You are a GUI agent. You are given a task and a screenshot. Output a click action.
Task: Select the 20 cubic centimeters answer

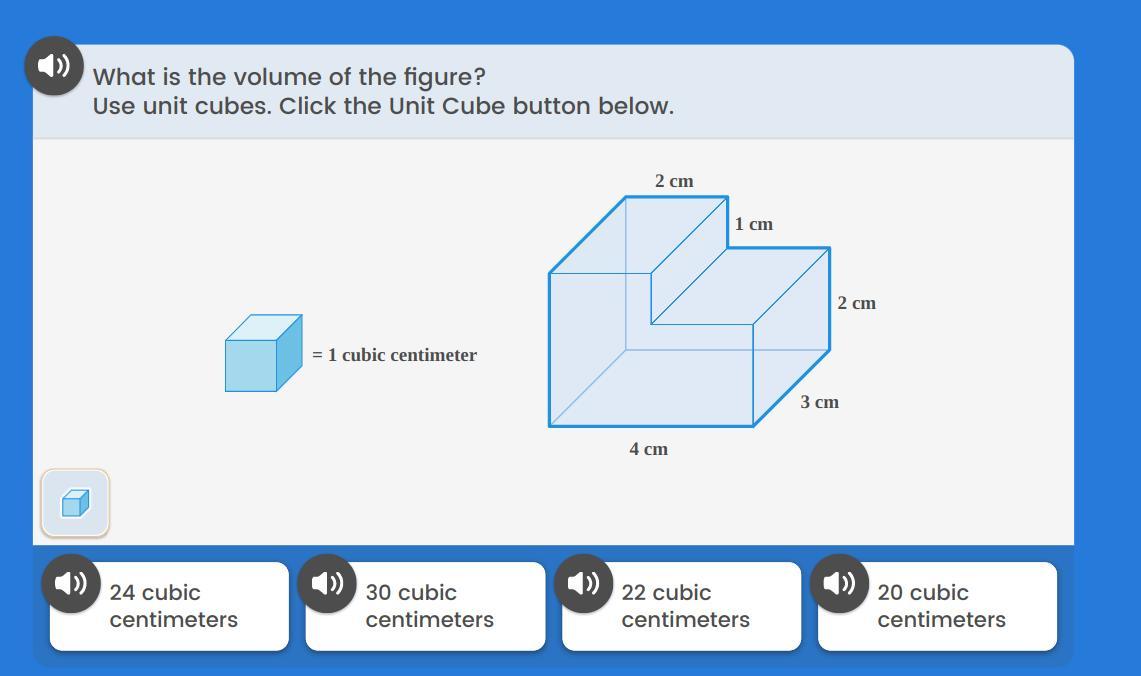tap(938, 606)
